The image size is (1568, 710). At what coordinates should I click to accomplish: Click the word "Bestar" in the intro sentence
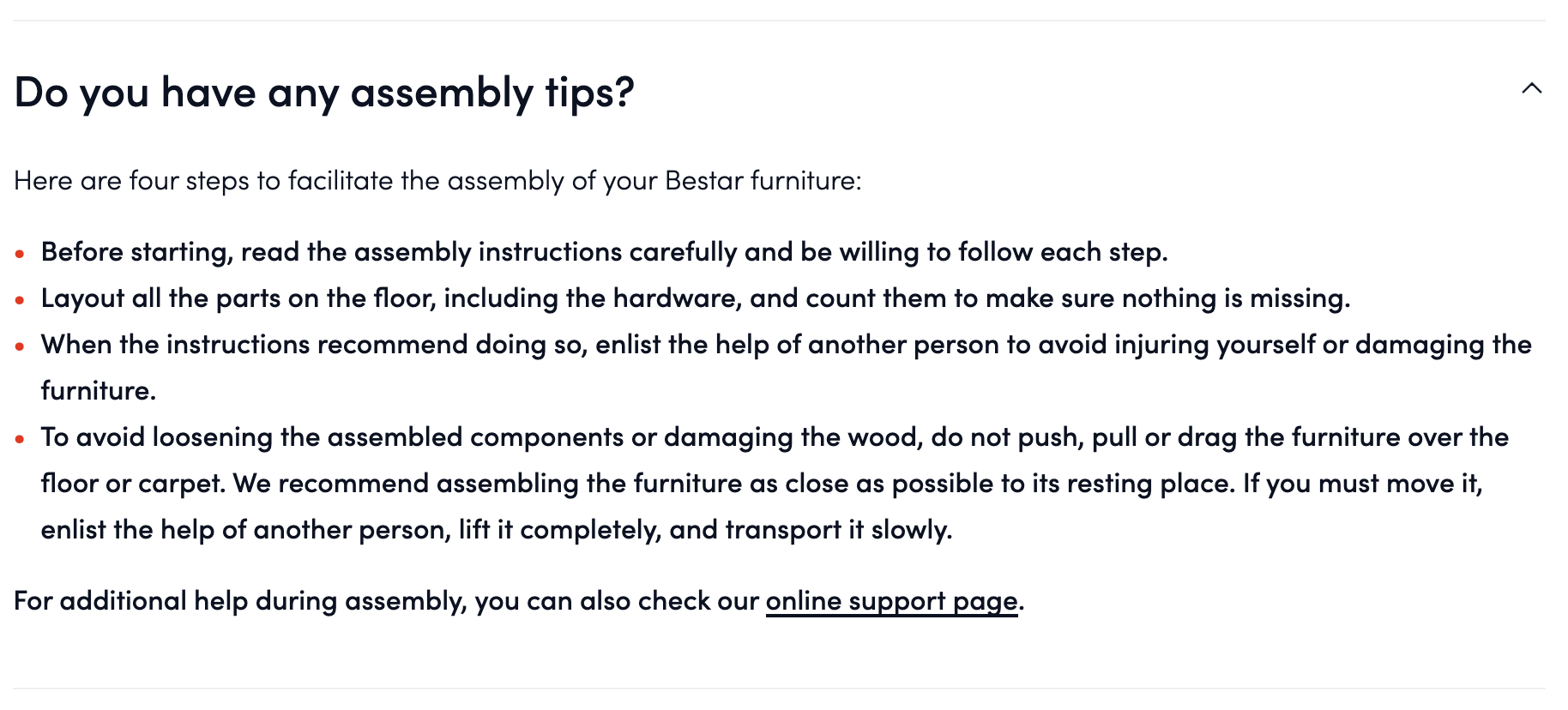[x=703, y=181]
